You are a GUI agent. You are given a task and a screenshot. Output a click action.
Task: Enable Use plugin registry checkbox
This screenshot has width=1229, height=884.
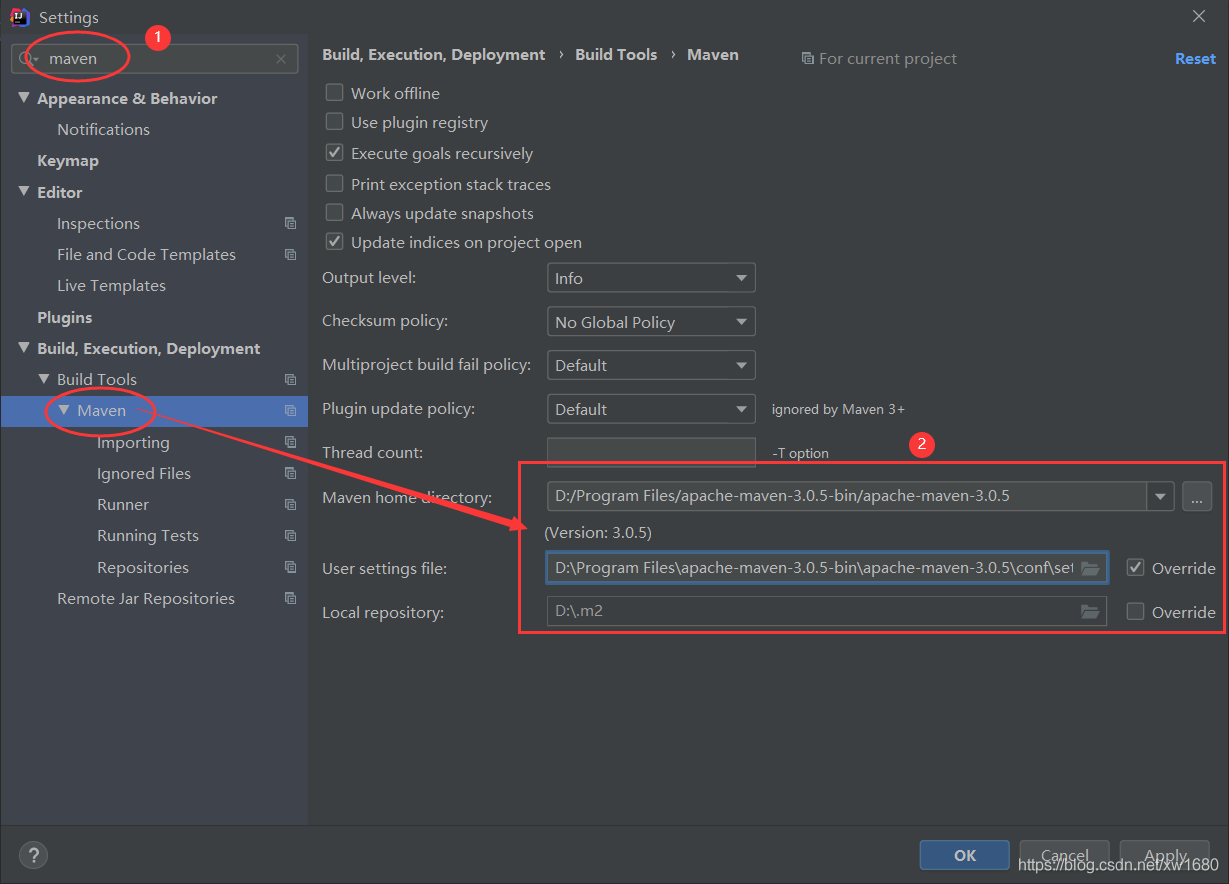[335, 122]
